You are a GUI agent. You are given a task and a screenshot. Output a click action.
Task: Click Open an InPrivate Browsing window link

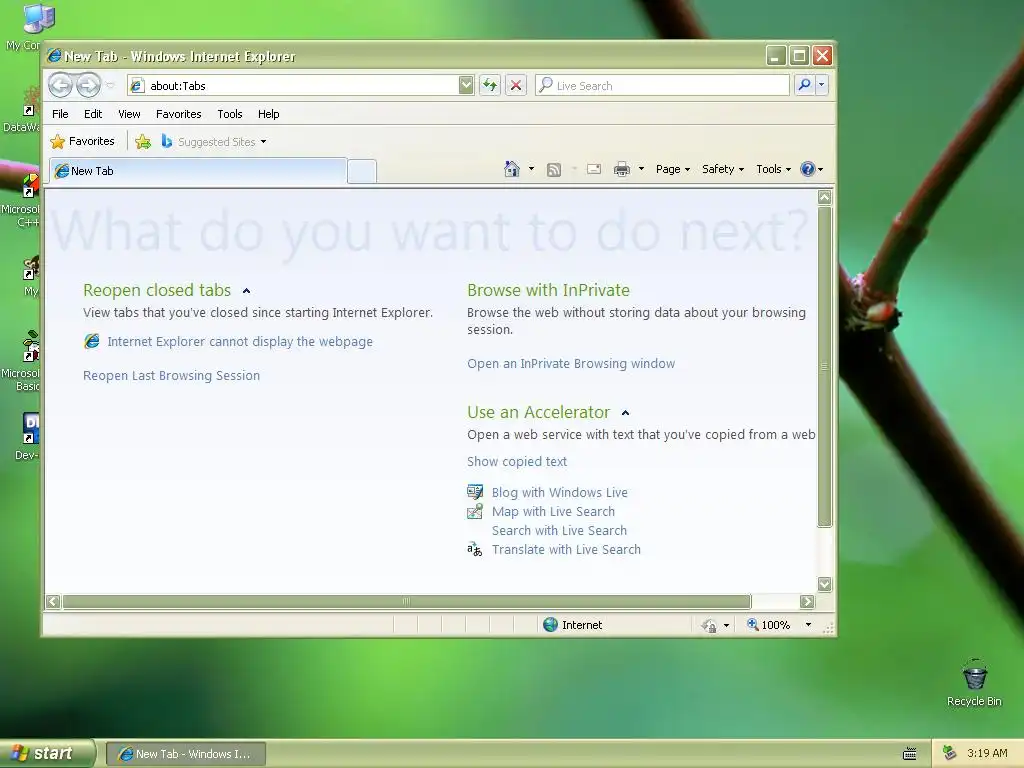coord(571,364)
